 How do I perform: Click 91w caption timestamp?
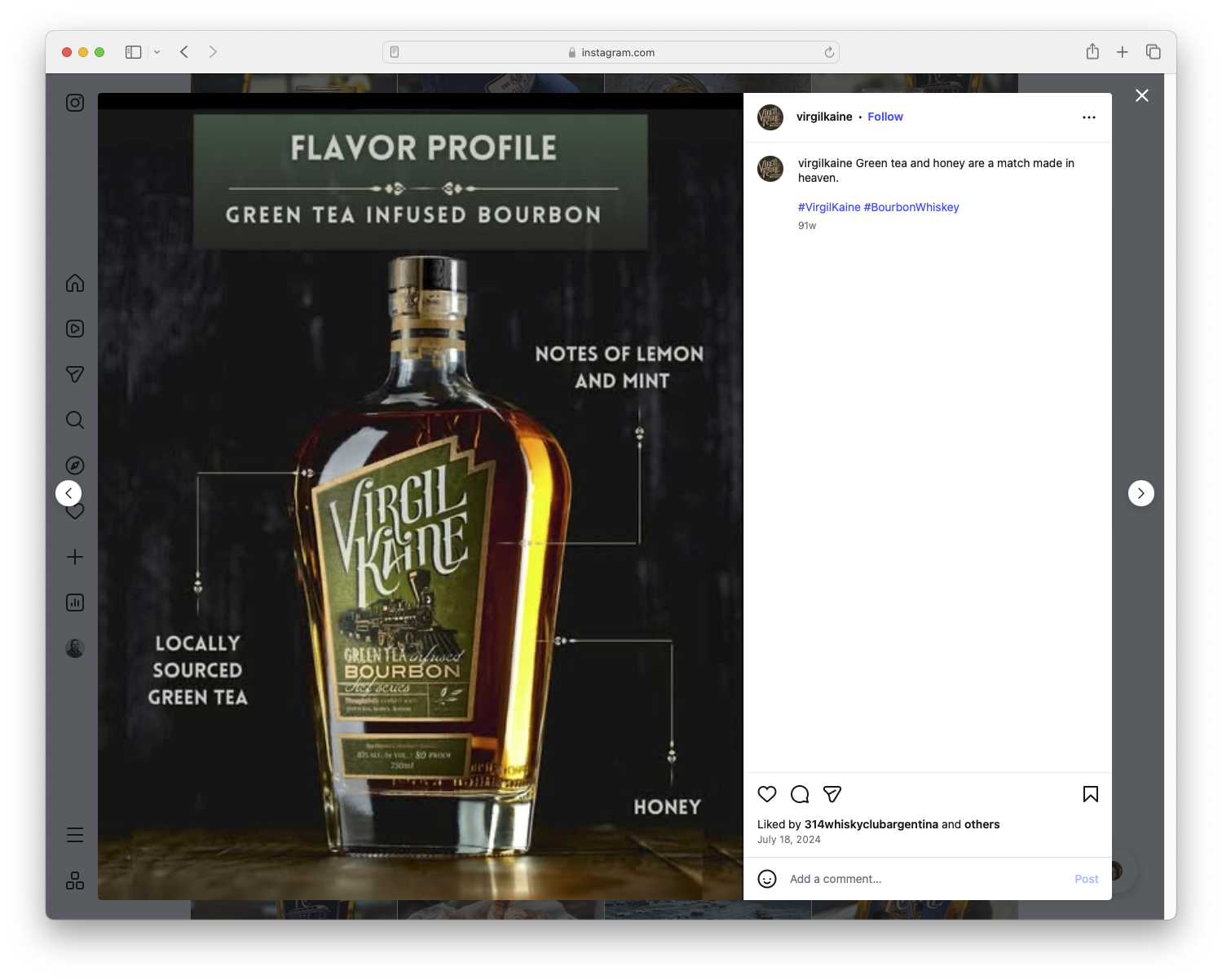[807, 226]
